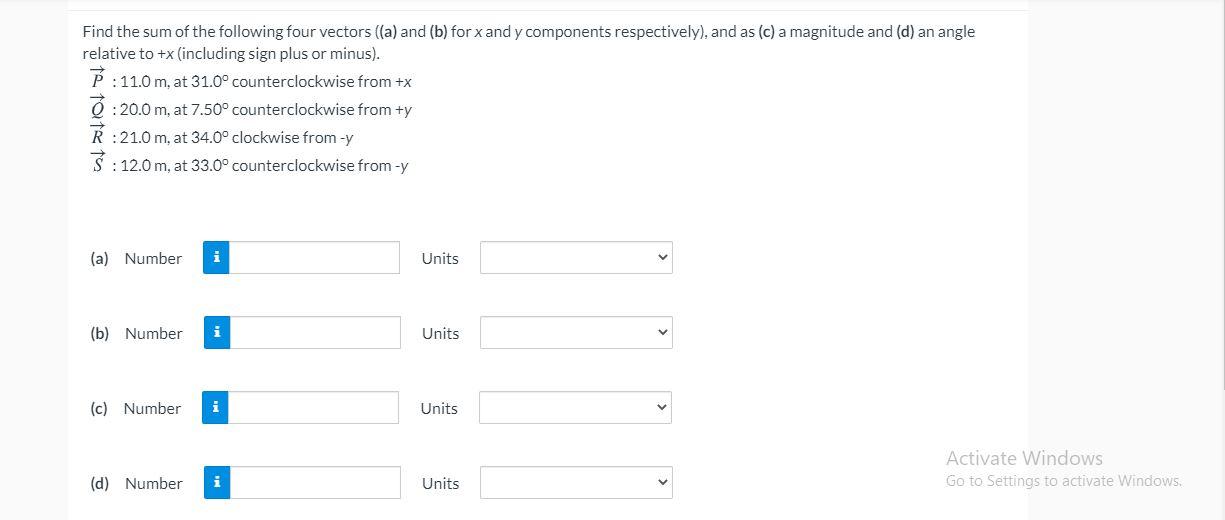Click the "Units" label text of part (b)

[x=440, y=333]
